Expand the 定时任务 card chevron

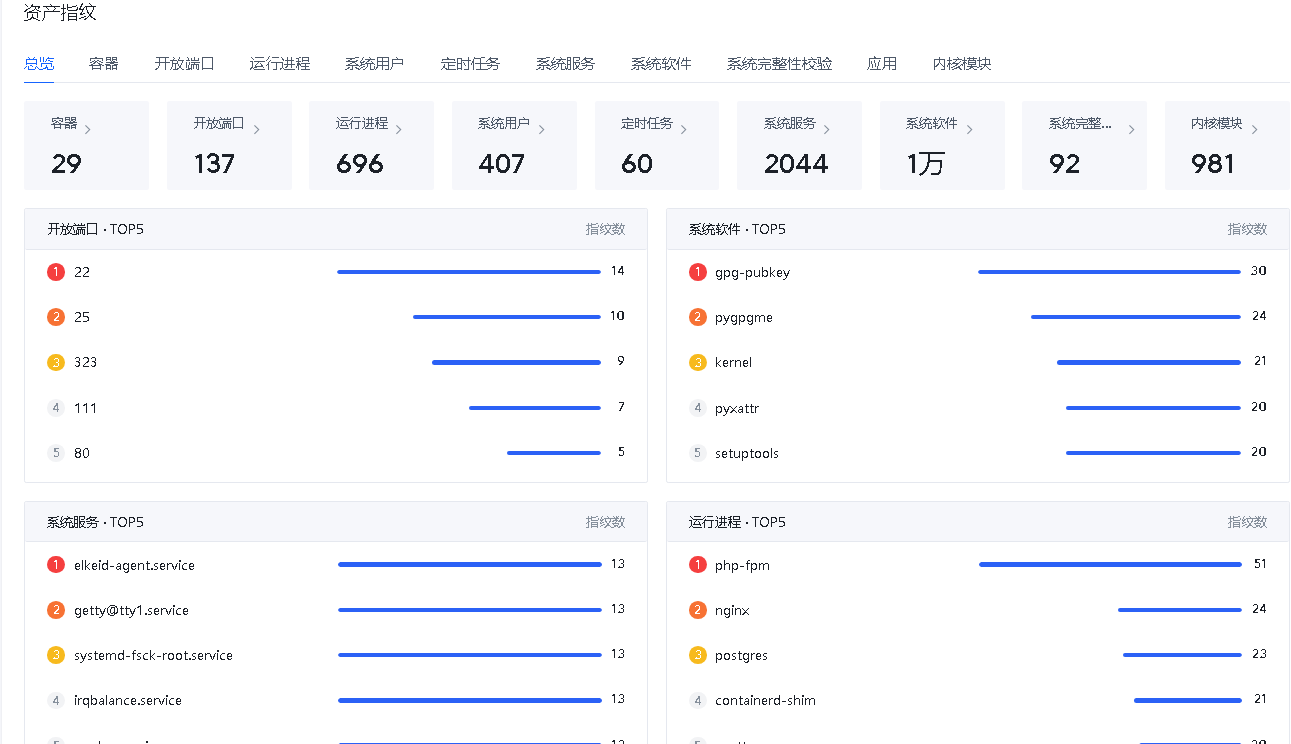pyautogui.click(x=684, y=129)
